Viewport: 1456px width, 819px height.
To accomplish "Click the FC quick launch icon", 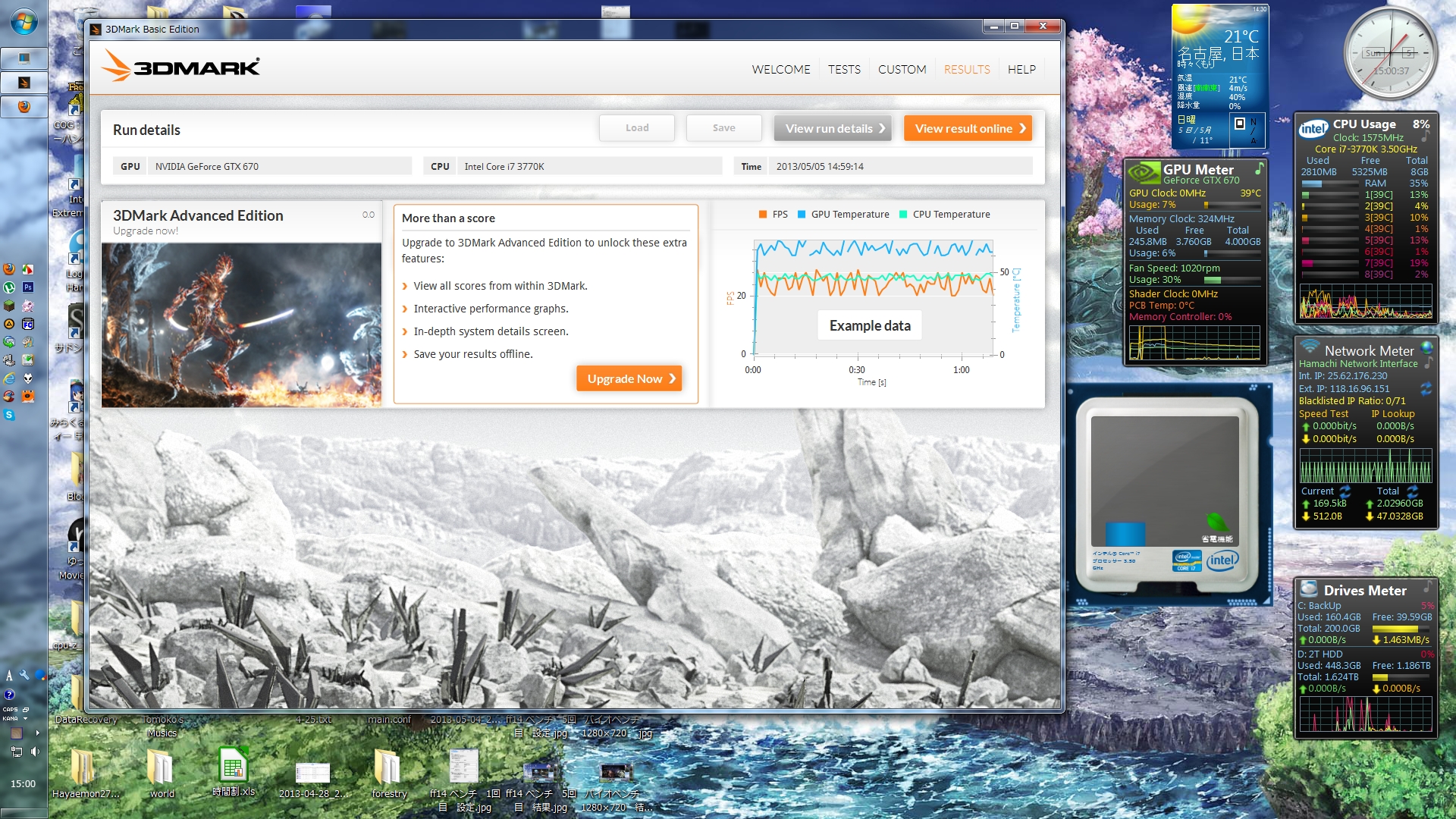I will coord(28,324).
